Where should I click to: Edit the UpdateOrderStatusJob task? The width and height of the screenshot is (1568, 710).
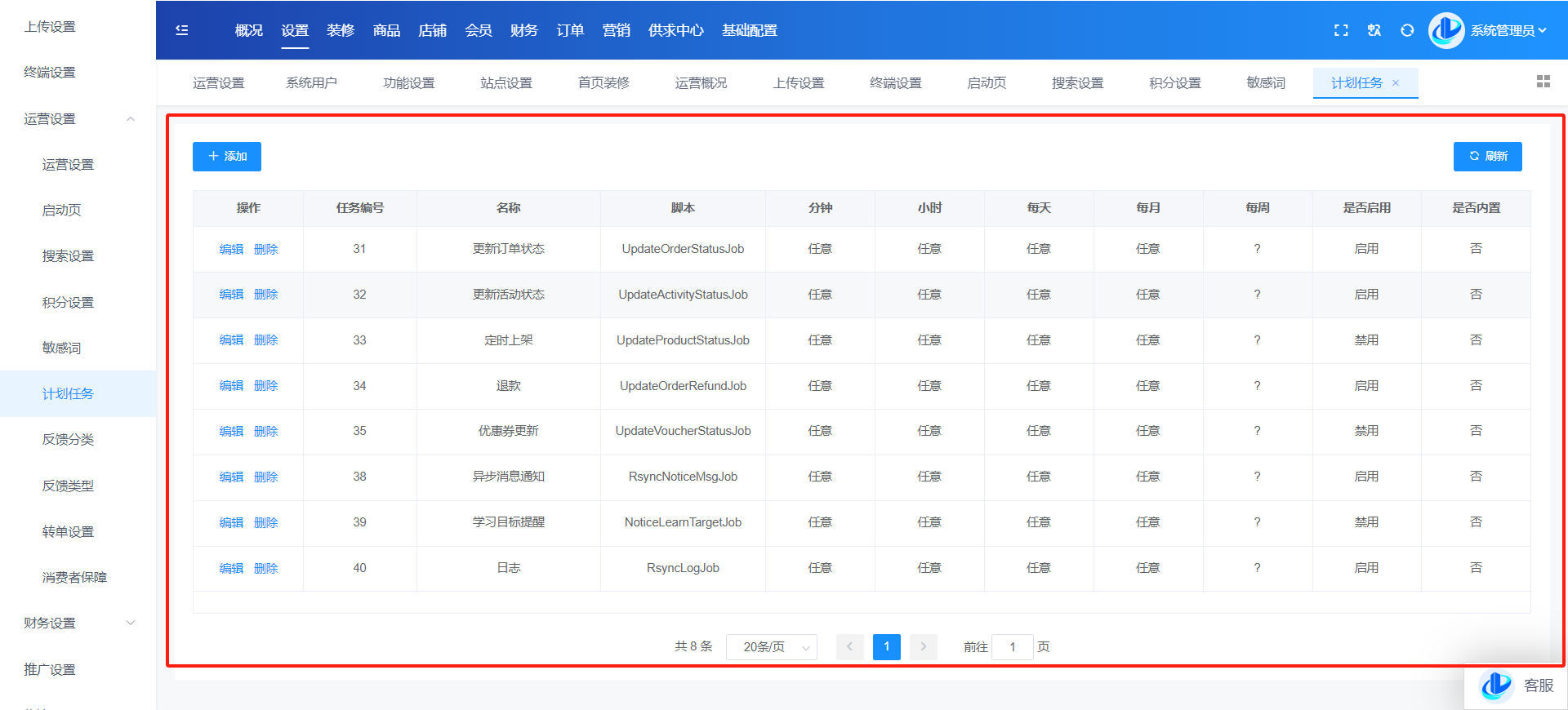point(231,249)
